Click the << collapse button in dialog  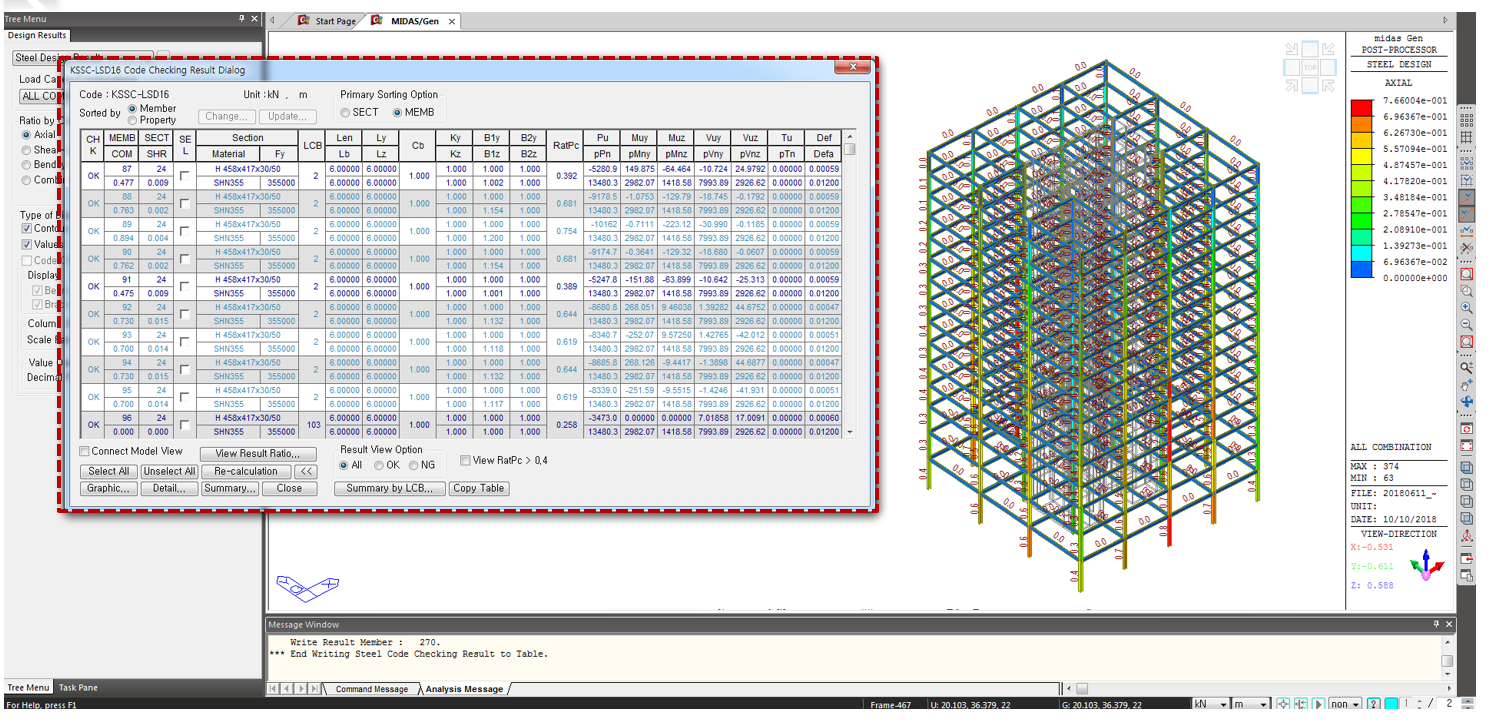click(x=305, y=471)
